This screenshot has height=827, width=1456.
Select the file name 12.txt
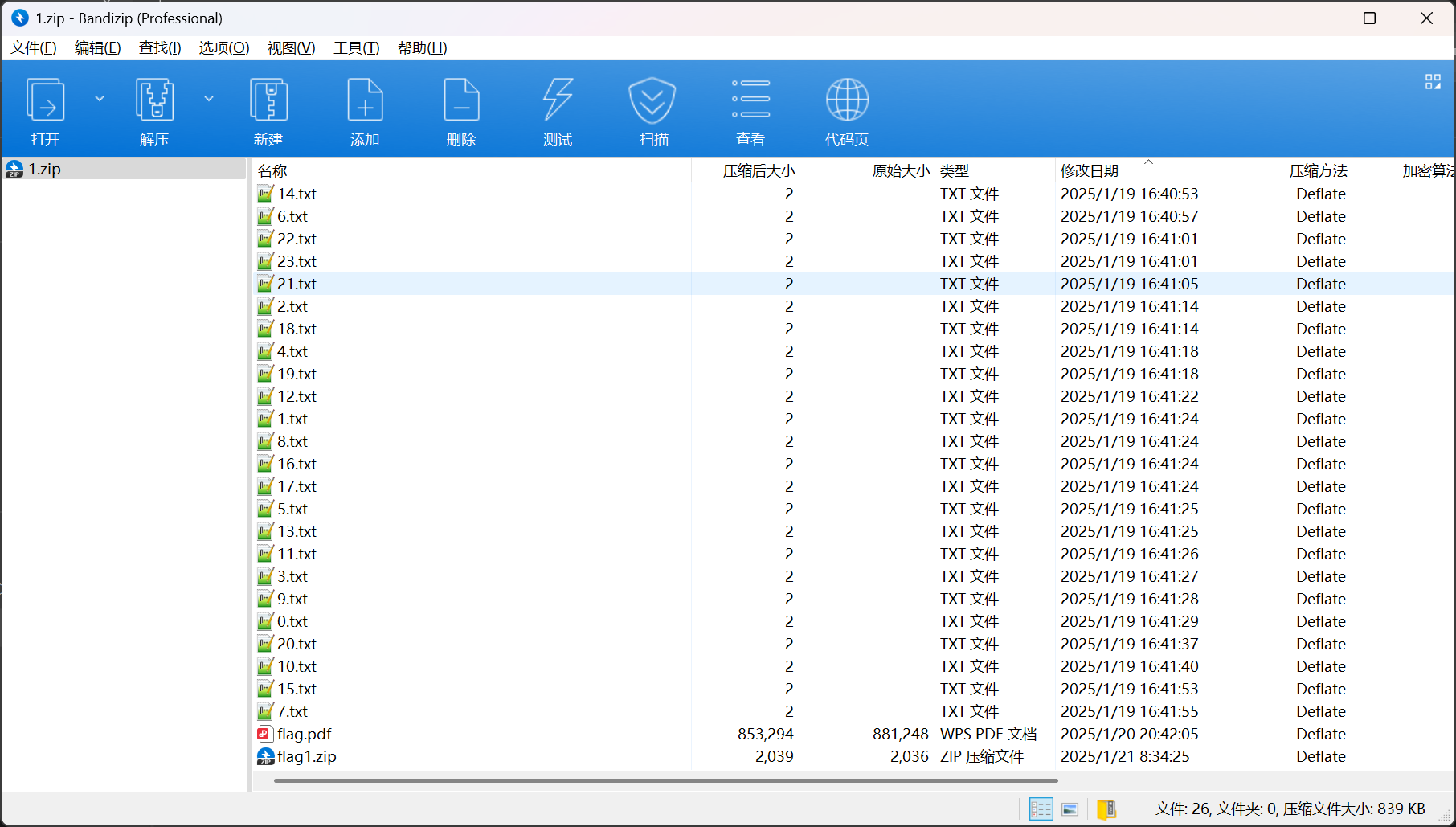(x=297, y=396)
